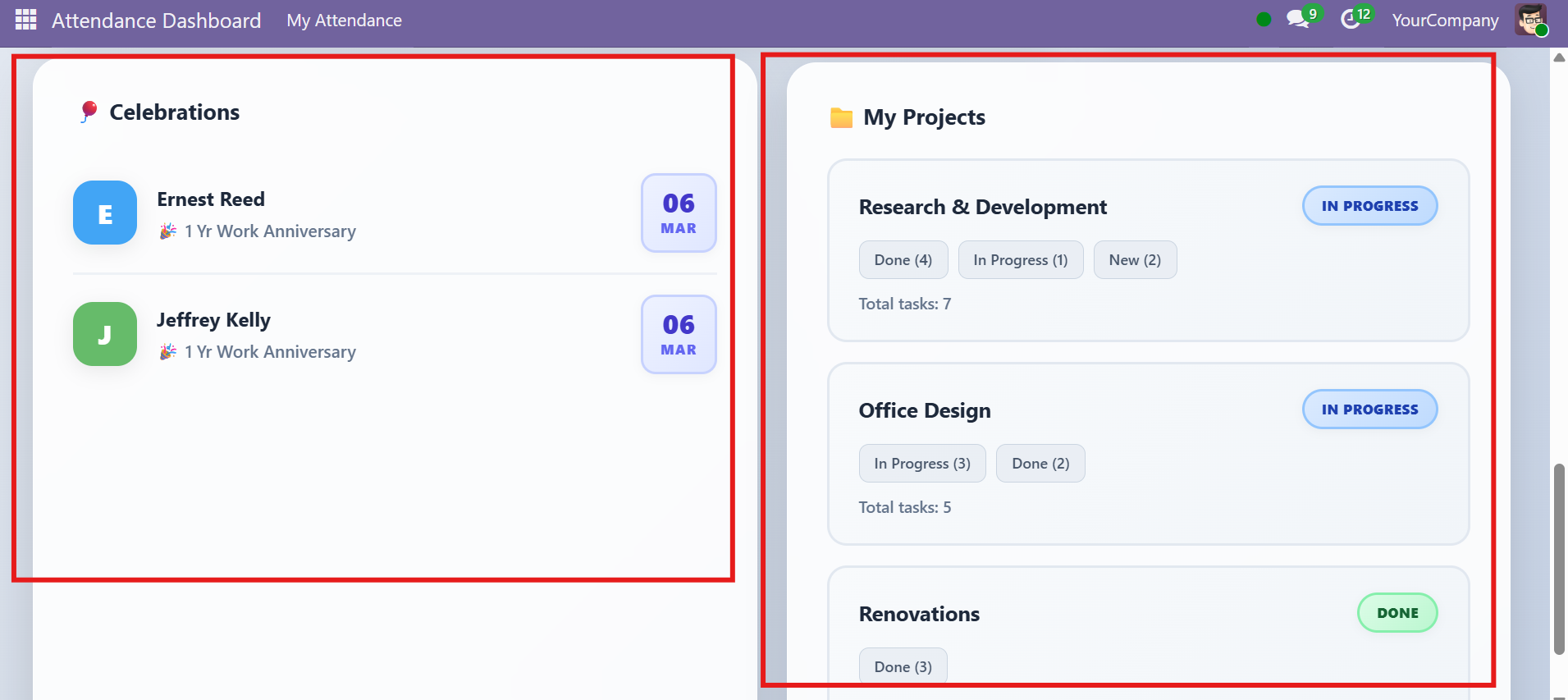Viewport: 1568px width, 700px height.
Task: Open the Attendance Dashboard title link
Action: click(x=156, y=21)
